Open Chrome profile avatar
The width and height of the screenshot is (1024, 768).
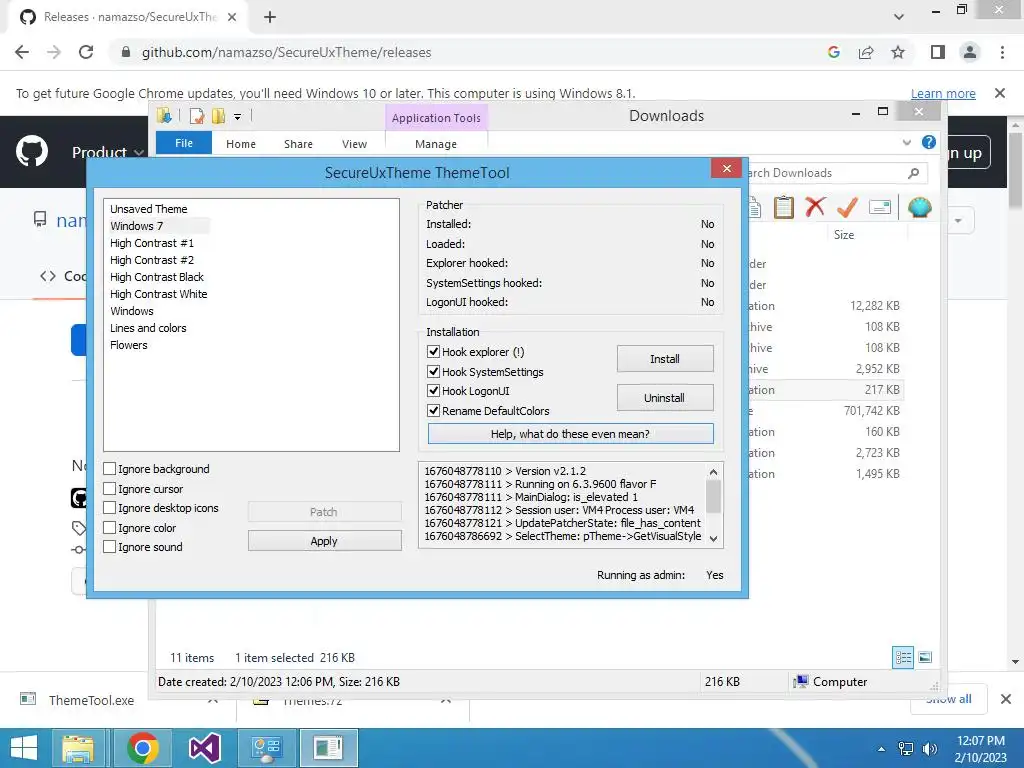click(x=970, y=52)
